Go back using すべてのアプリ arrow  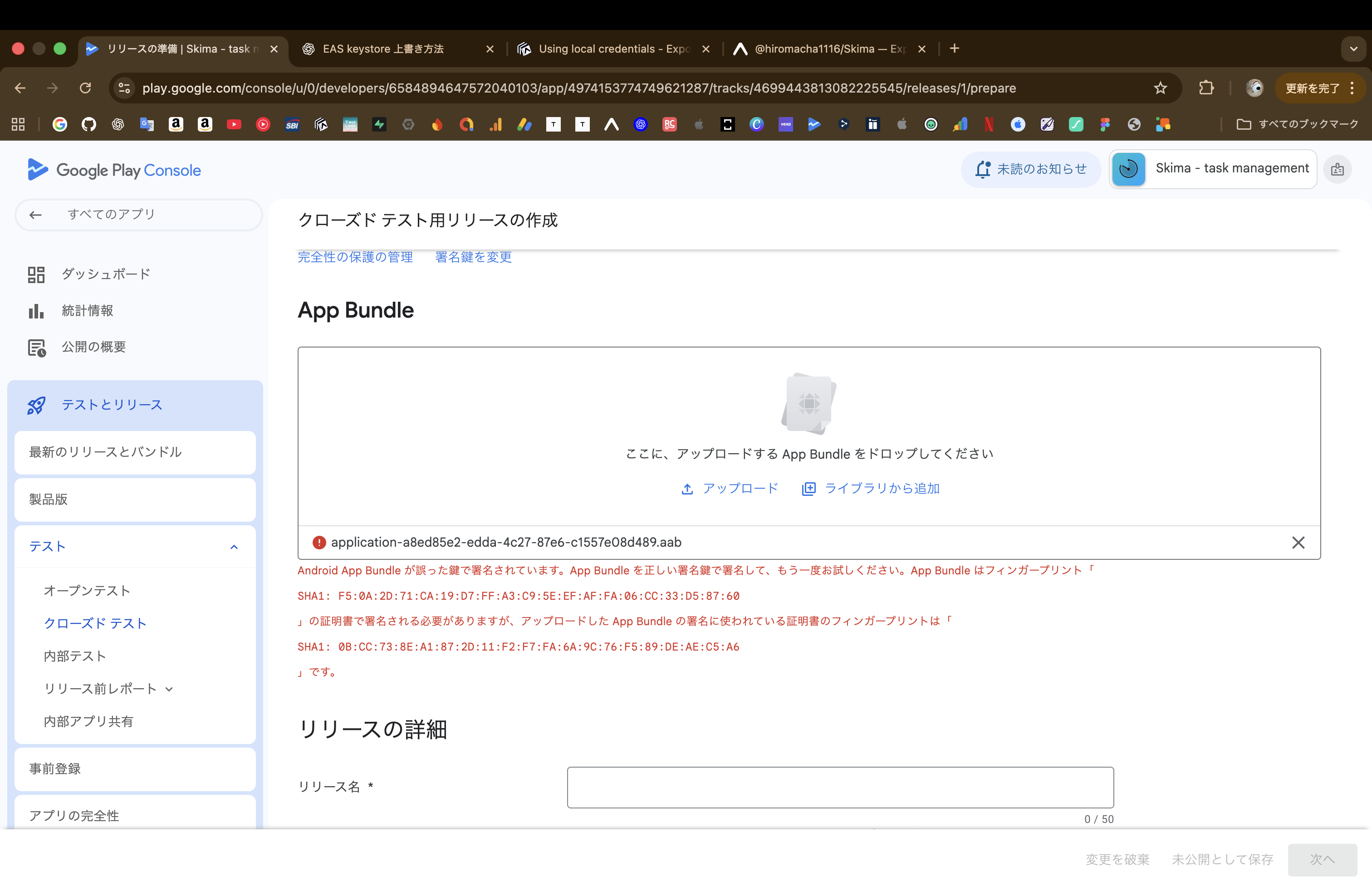click(x=35, y=215)
